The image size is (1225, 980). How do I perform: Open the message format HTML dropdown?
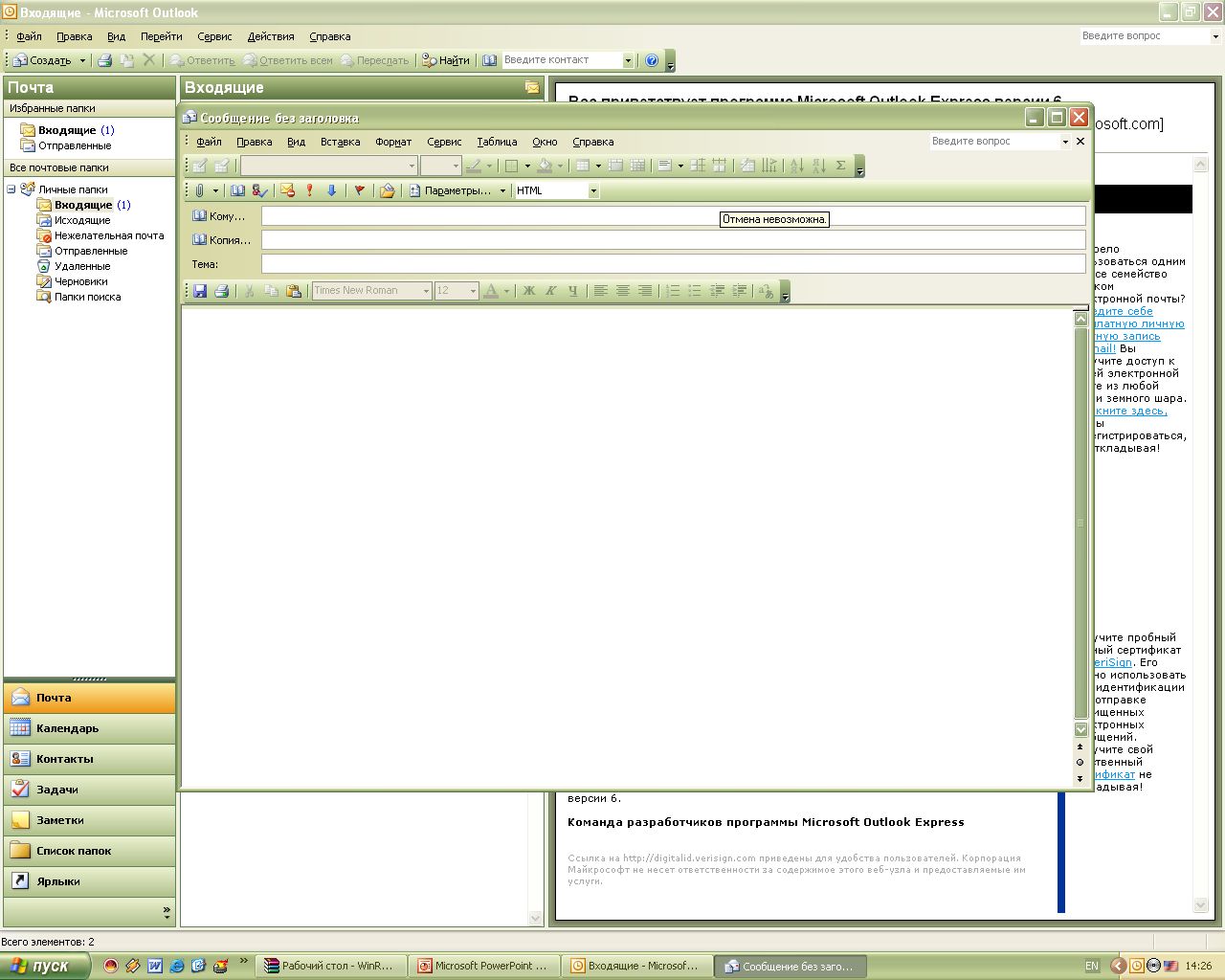coord(593,190)
